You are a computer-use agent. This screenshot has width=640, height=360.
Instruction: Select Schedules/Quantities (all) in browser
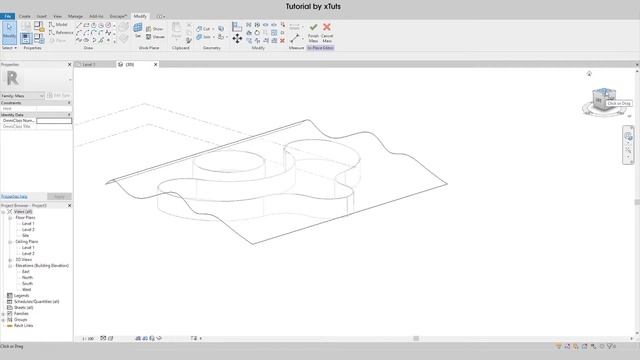(36, 302)
